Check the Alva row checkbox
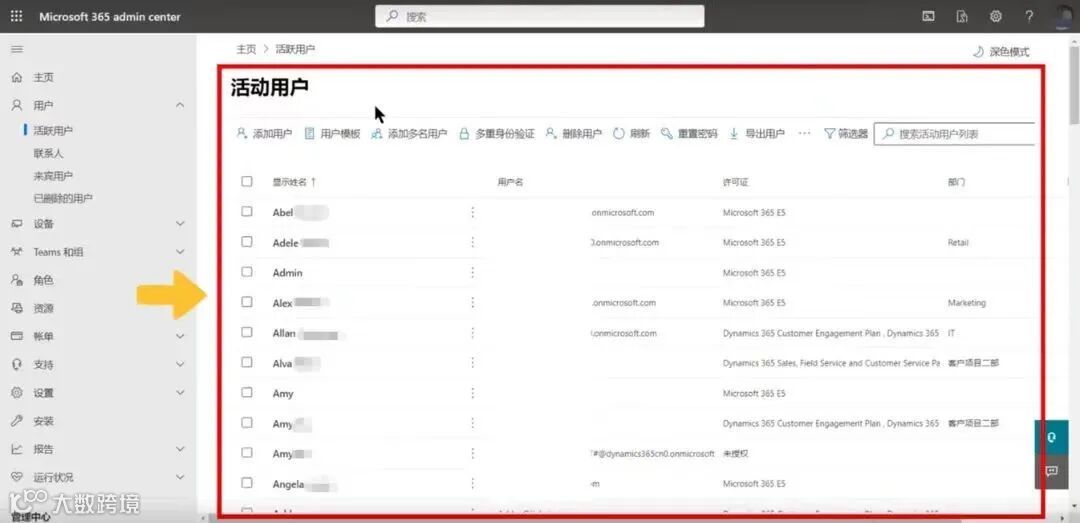Viewport: 1080px width, 523px height. [x=247, y=362]
